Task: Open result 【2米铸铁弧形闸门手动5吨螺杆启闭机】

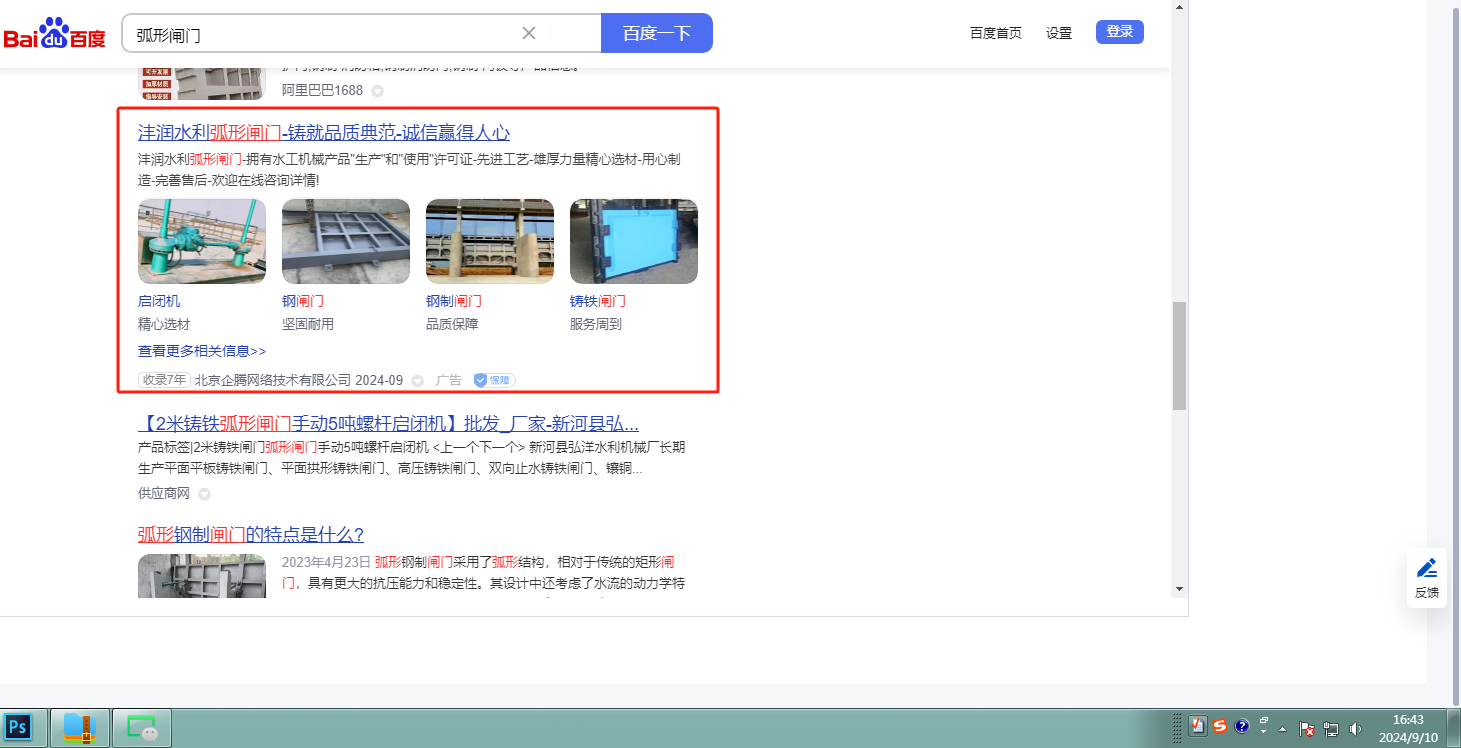Action: point(388,423)
